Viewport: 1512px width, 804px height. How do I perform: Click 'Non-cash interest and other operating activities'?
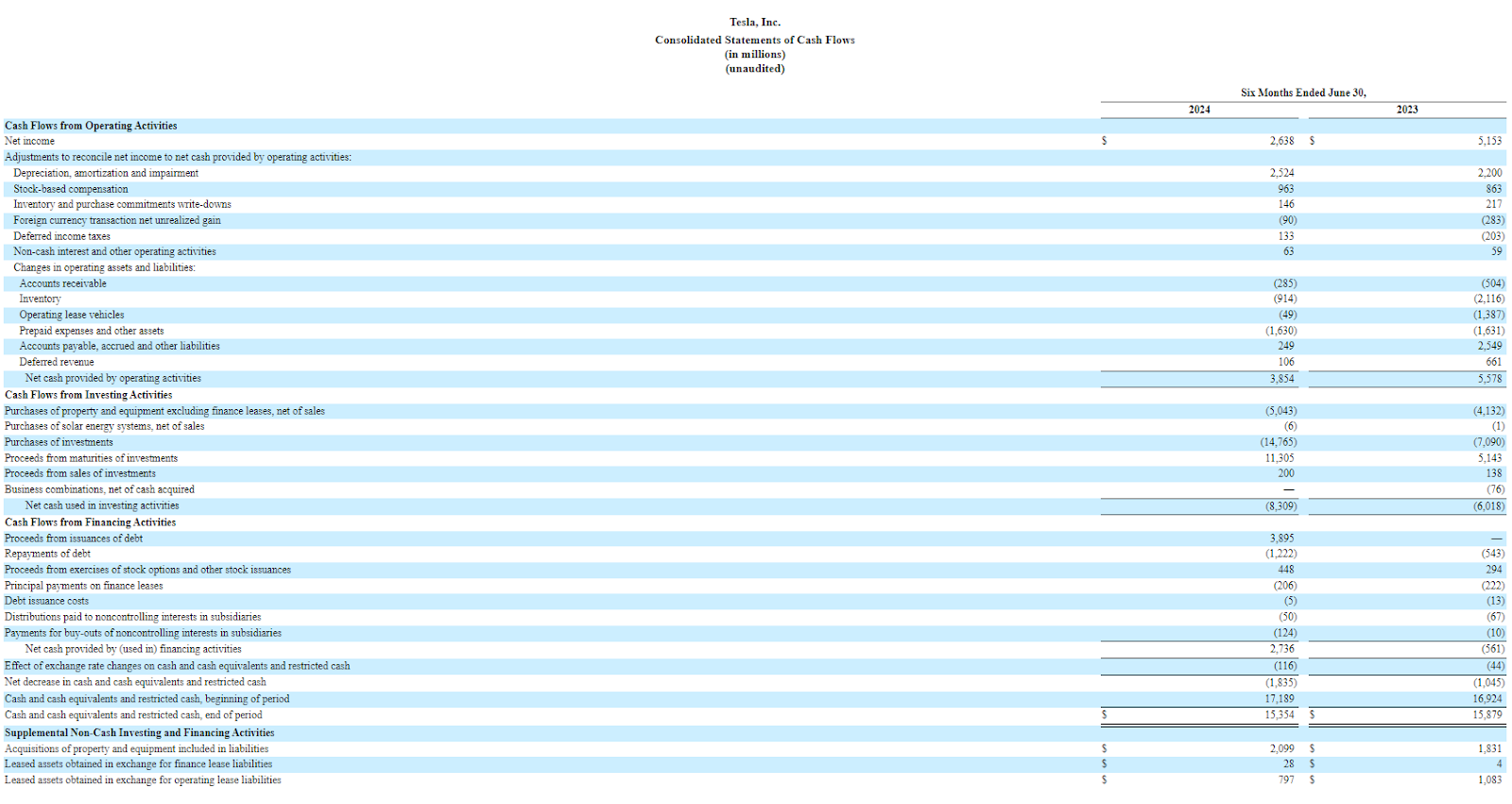point(114,251)
